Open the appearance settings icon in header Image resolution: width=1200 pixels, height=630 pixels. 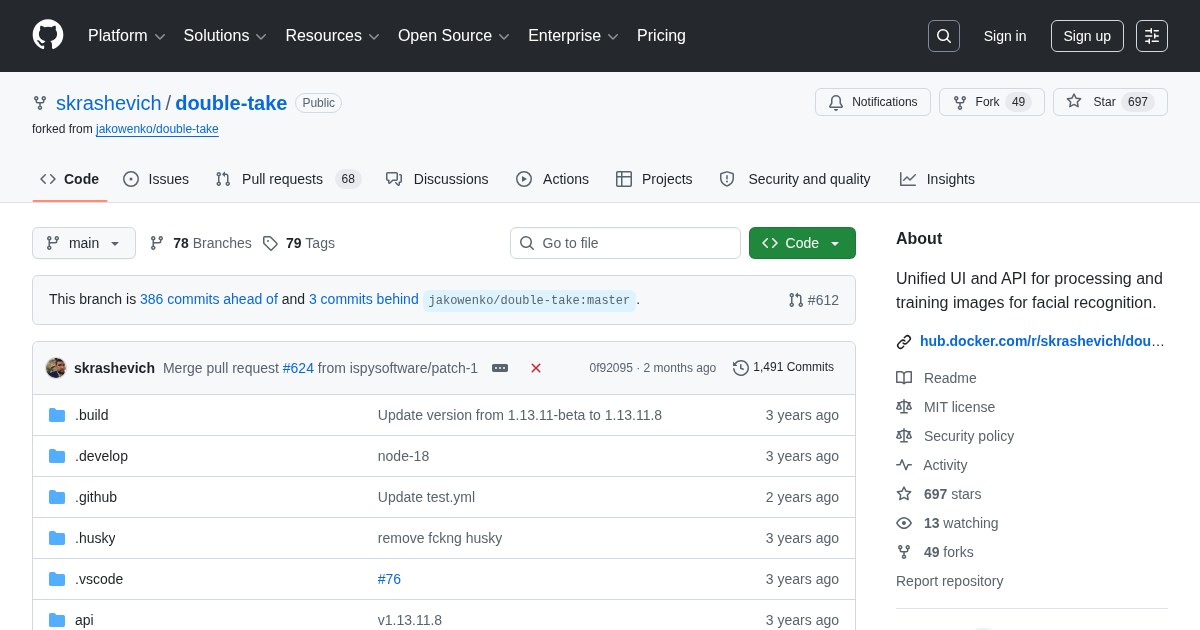tap(1152, 36)
